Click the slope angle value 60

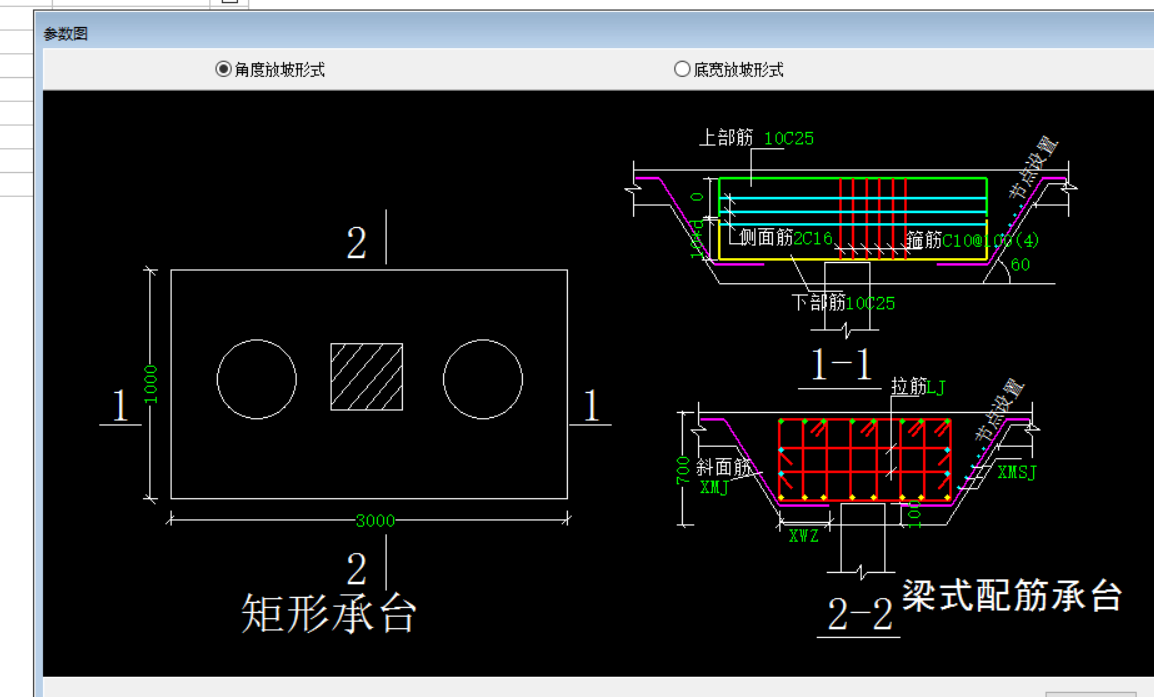1020,264
